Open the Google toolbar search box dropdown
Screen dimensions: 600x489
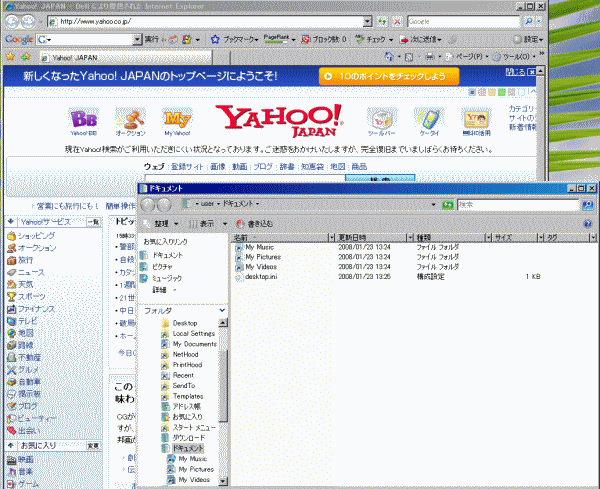[137, 39]
